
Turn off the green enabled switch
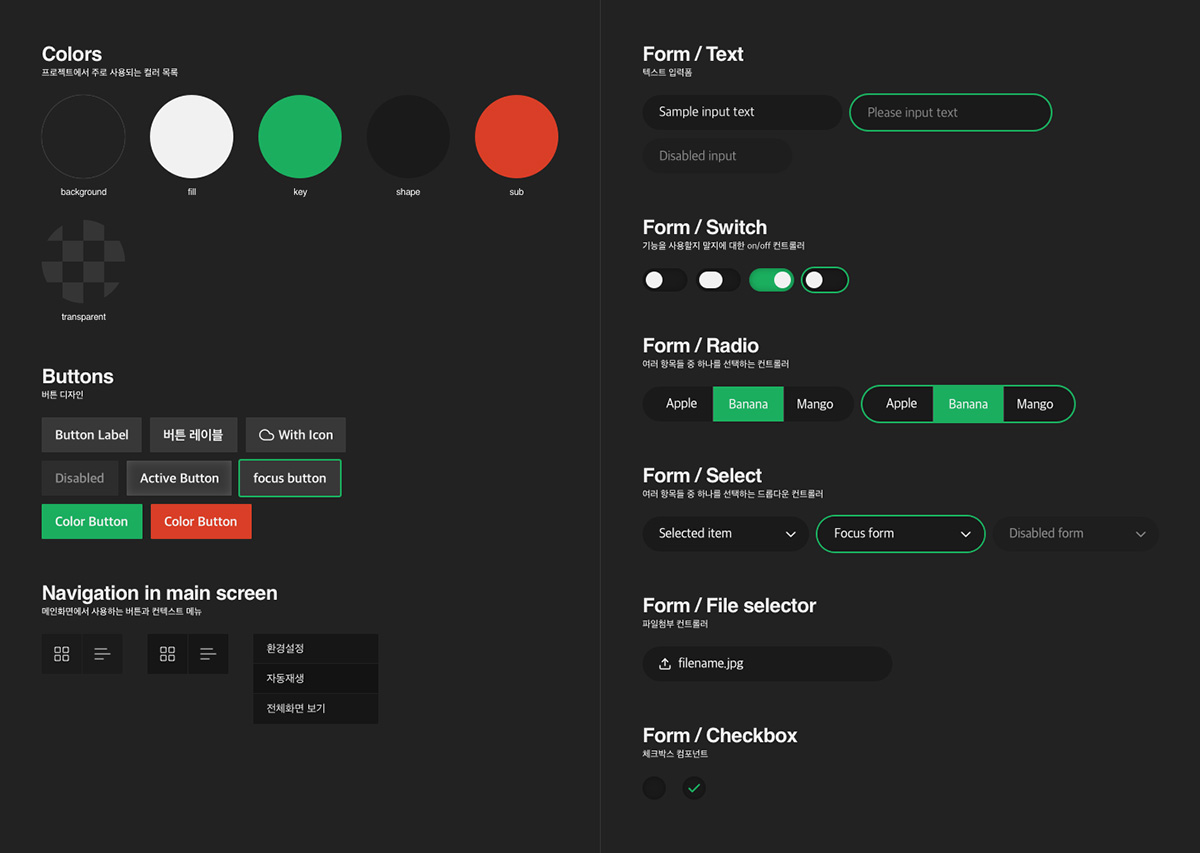[771, 280]
